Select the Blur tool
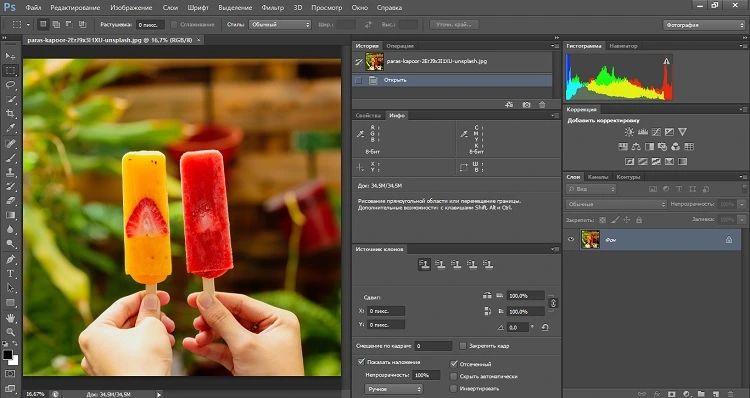Screen dimensions: 750x398 [x=10, y=230]
